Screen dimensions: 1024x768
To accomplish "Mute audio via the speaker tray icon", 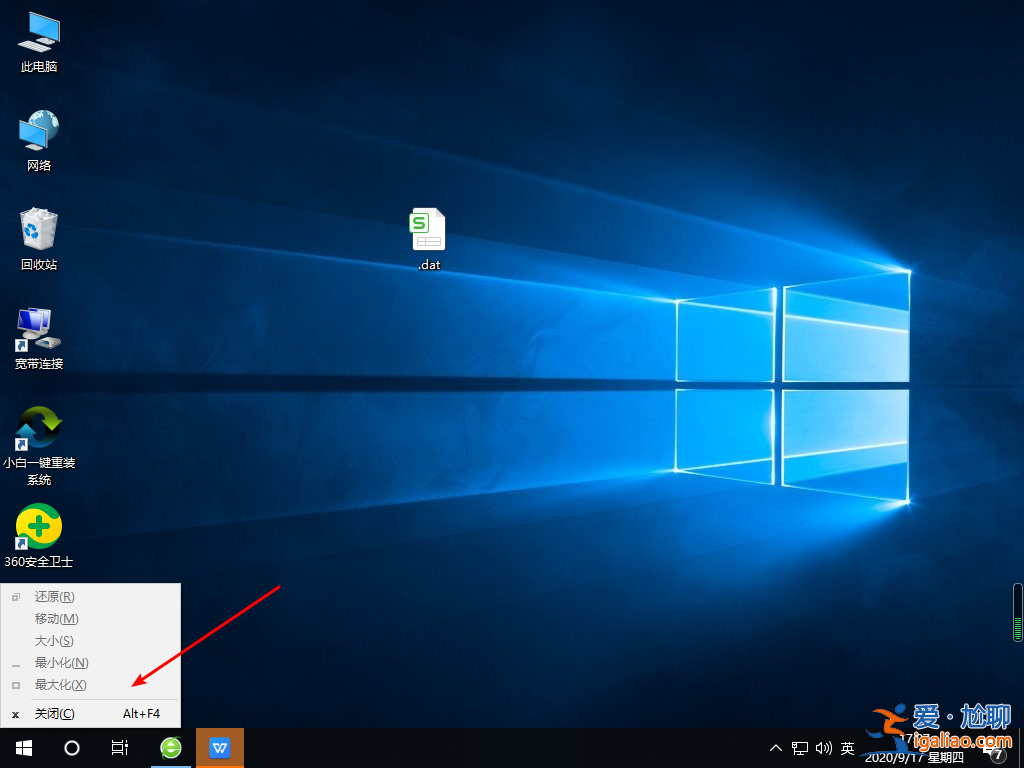I will pos(822,747).
